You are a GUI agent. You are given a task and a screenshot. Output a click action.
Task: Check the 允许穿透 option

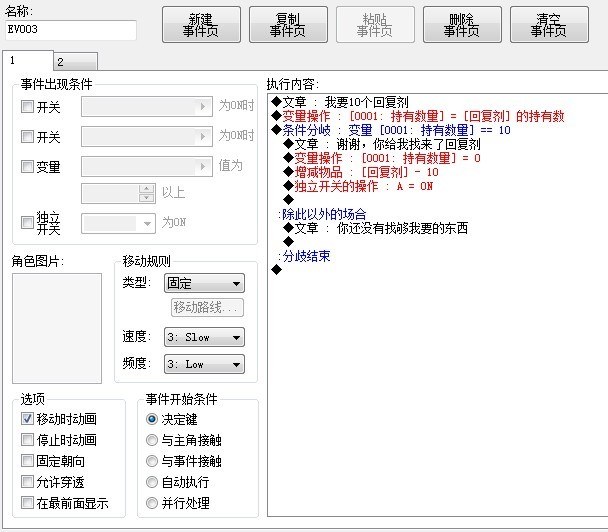[x=27, y=482]
